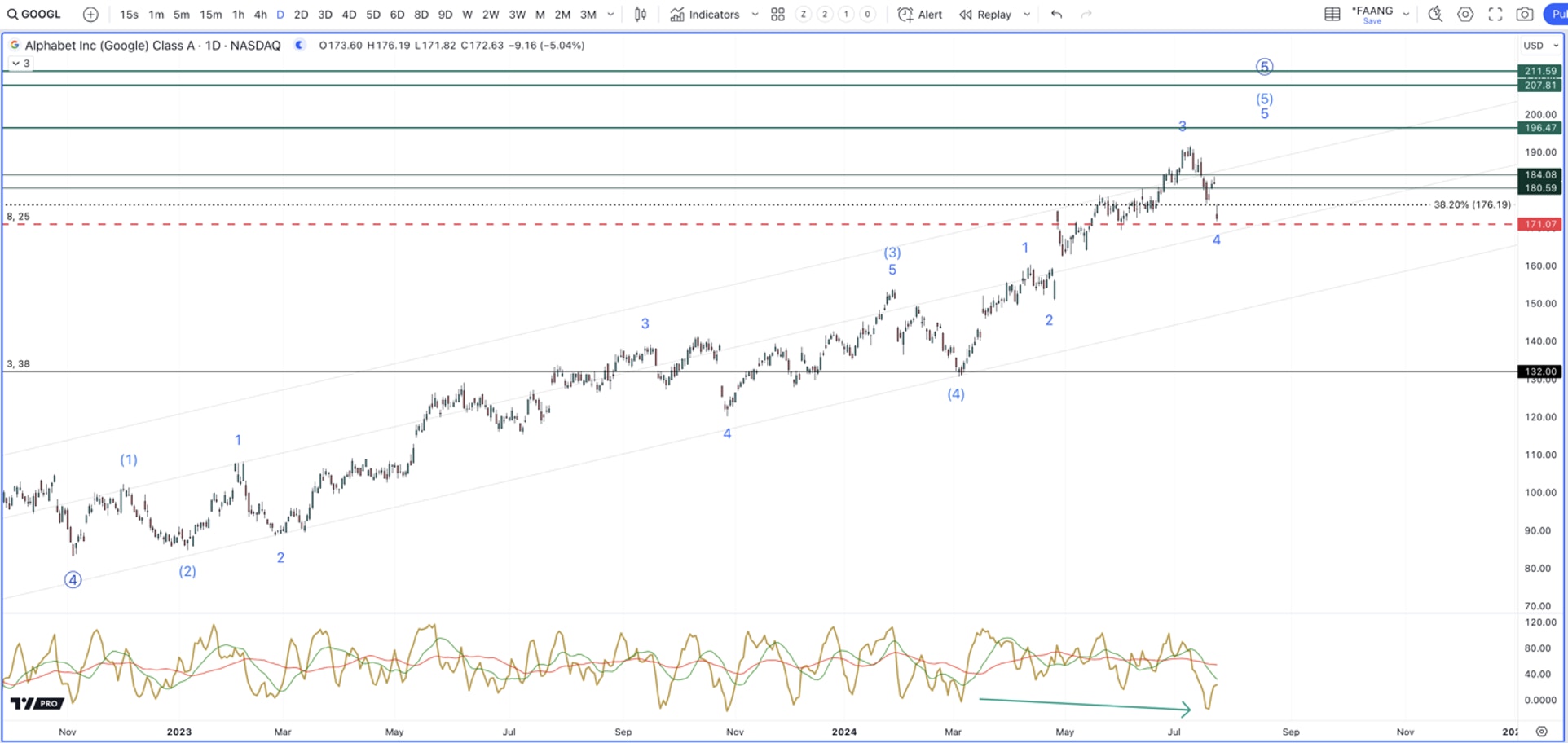Switch to the 8D timeframe

tap(421, 14)
